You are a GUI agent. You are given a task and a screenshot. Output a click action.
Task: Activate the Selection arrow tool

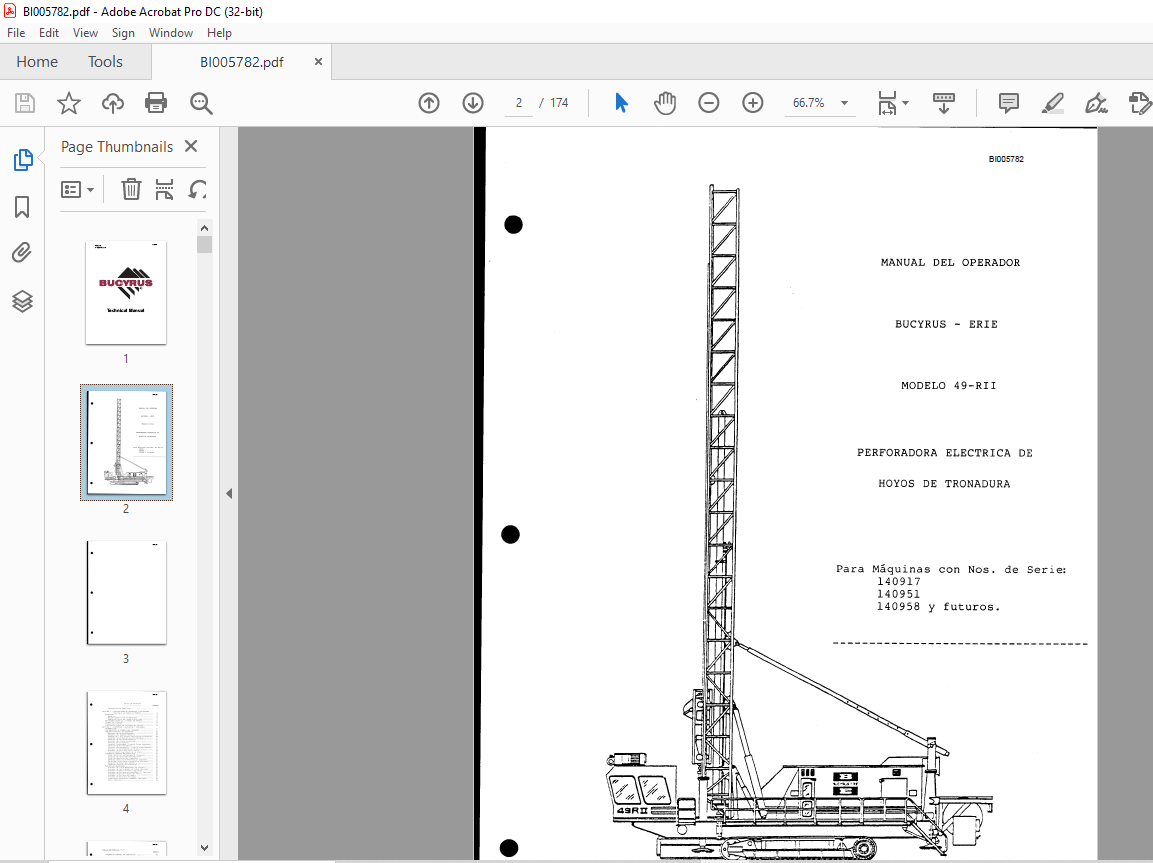[621, 103]
